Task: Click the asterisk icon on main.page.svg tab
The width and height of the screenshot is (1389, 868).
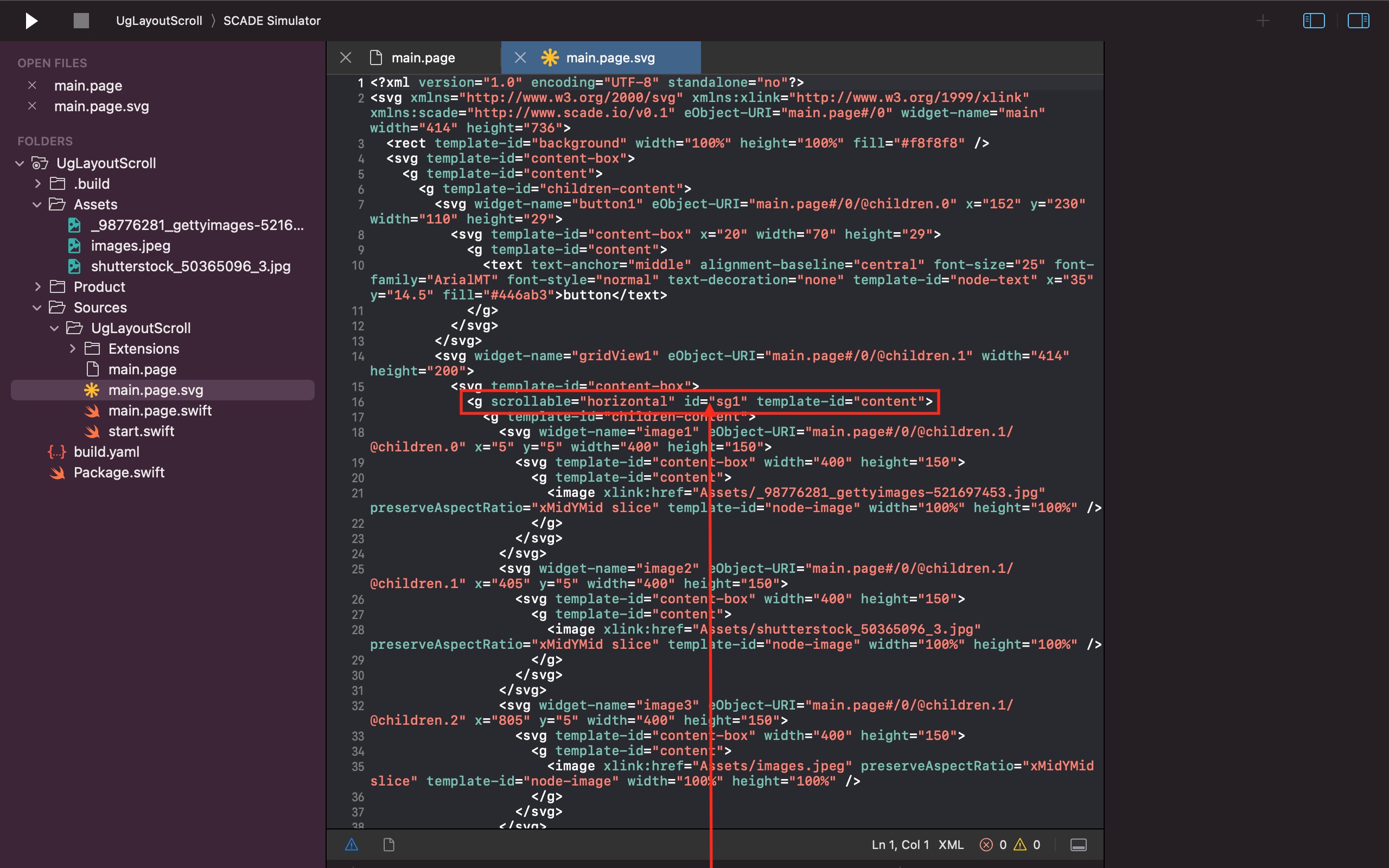Action: click(x=549, y=58)
